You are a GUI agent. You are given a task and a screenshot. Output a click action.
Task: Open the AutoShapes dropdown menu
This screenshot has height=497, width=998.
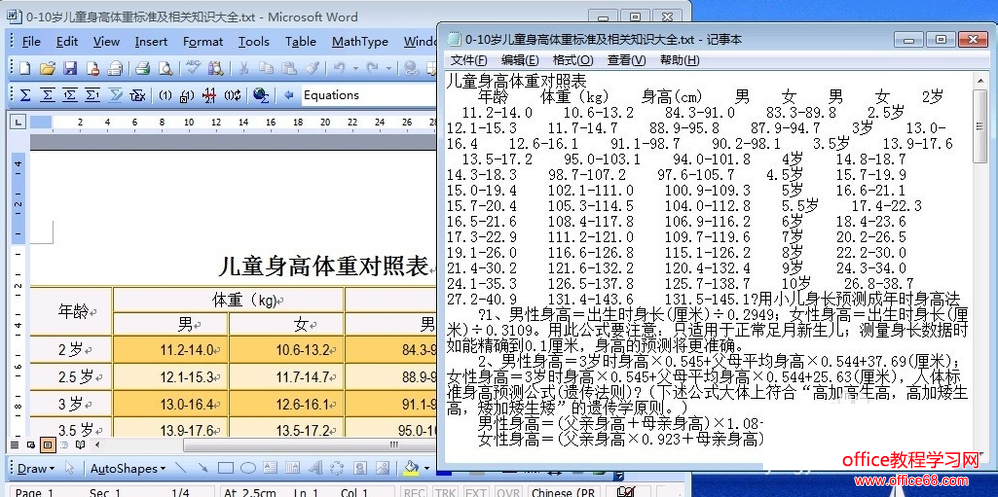pyautogui.click(x=127, y=469)
